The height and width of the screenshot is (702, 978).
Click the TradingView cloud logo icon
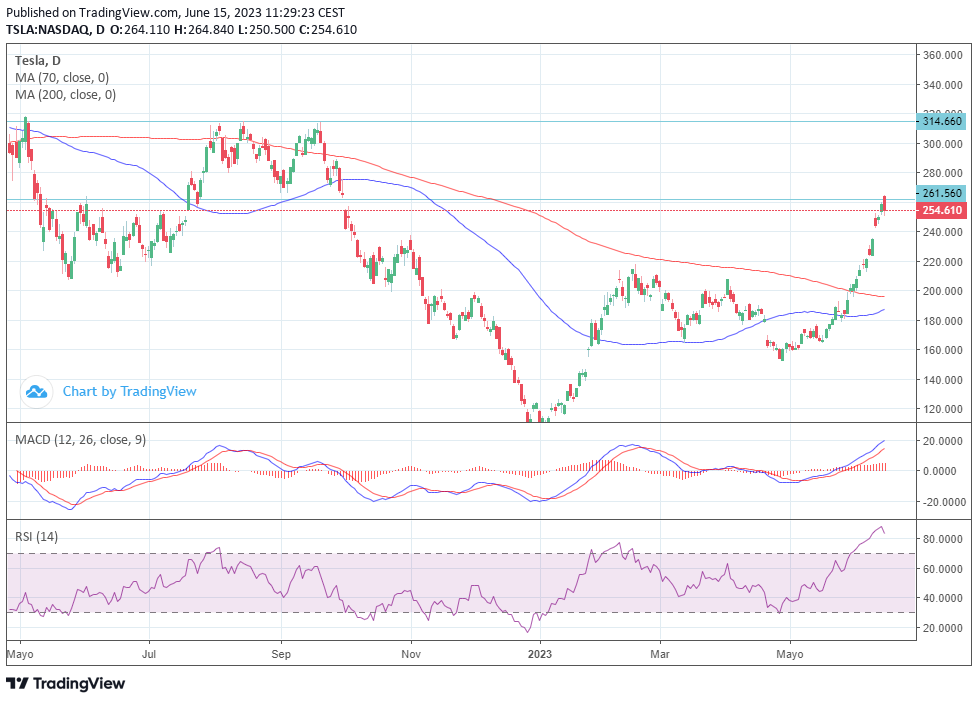36,392
